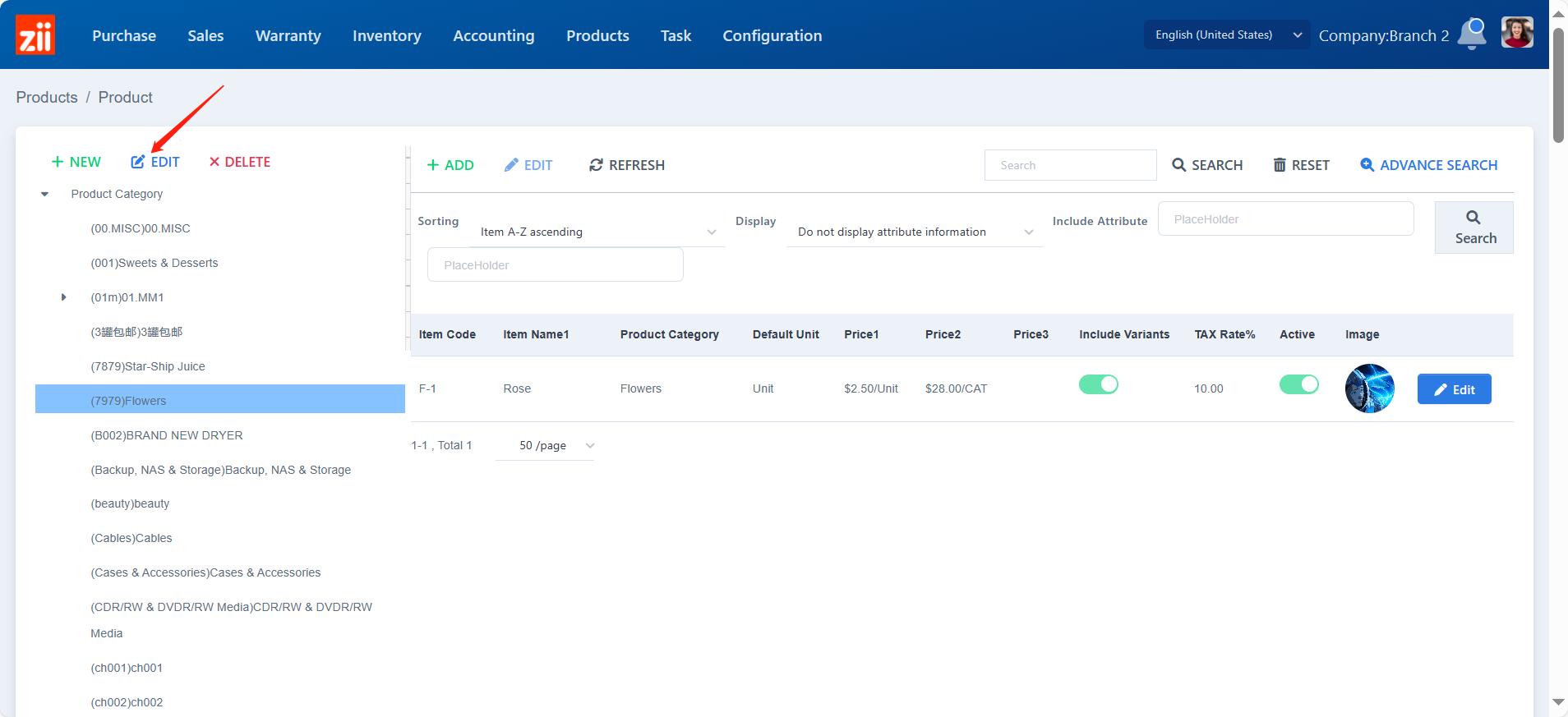Change the 50 /page size dropdown

(545, 445)
